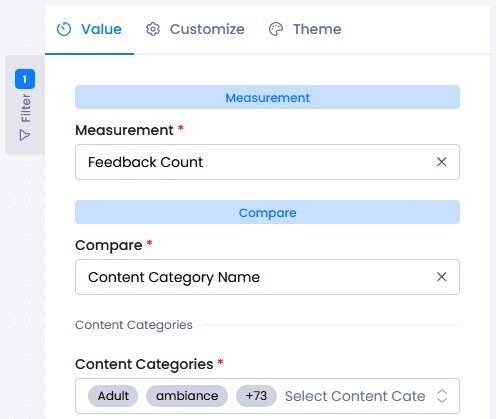Expand the Content Categories selector arrows
The height and width of the screenshot is (419, 496).
442,396
